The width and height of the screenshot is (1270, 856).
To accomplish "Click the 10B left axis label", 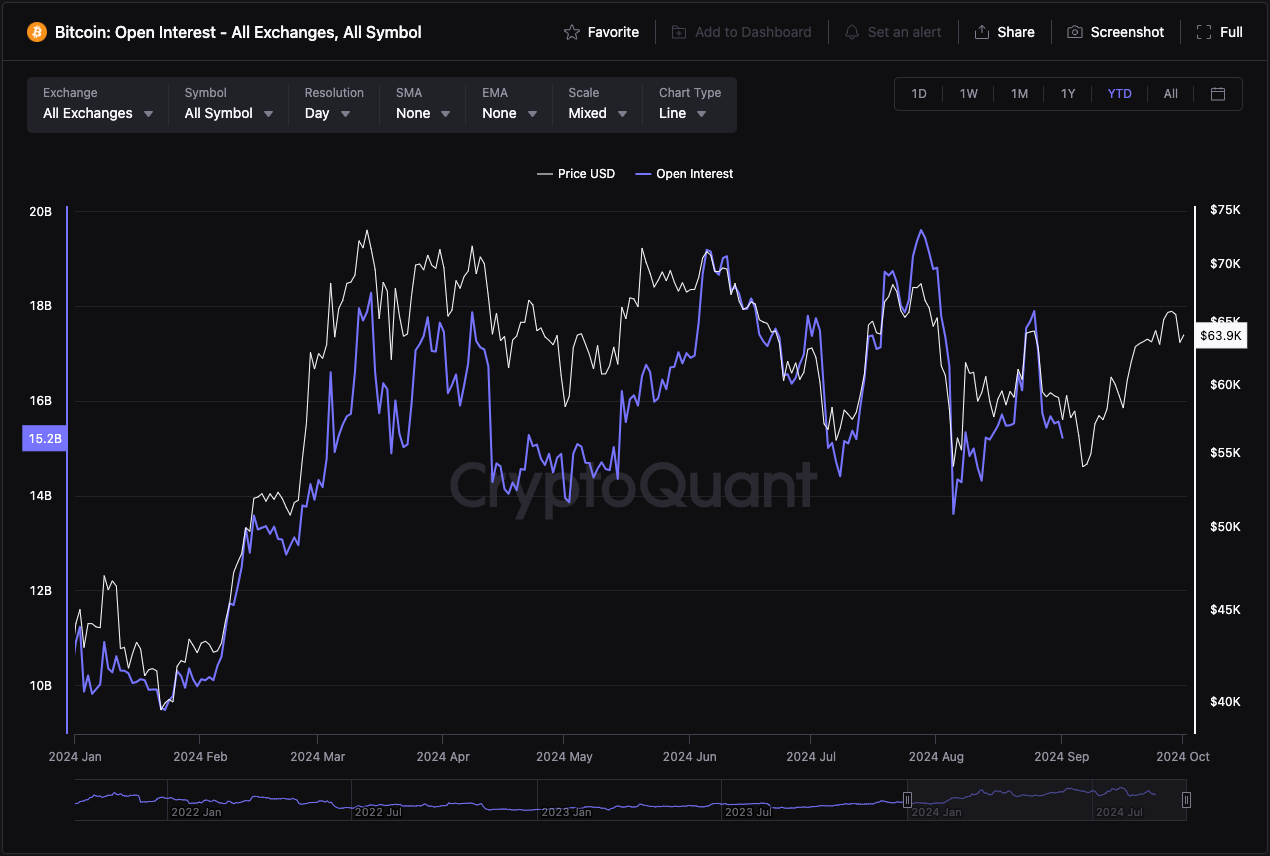I will click(40, 686).
